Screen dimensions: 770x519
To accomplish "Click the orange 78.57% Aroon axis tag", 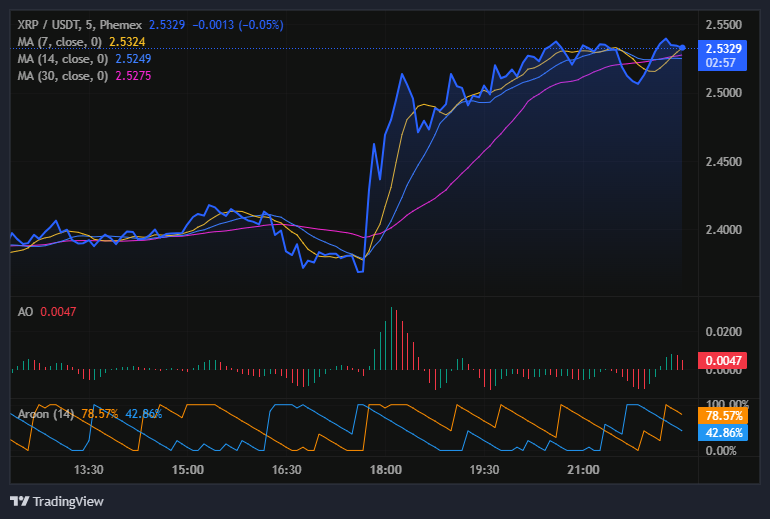I will pyautogui.click(x=723, y=415).
